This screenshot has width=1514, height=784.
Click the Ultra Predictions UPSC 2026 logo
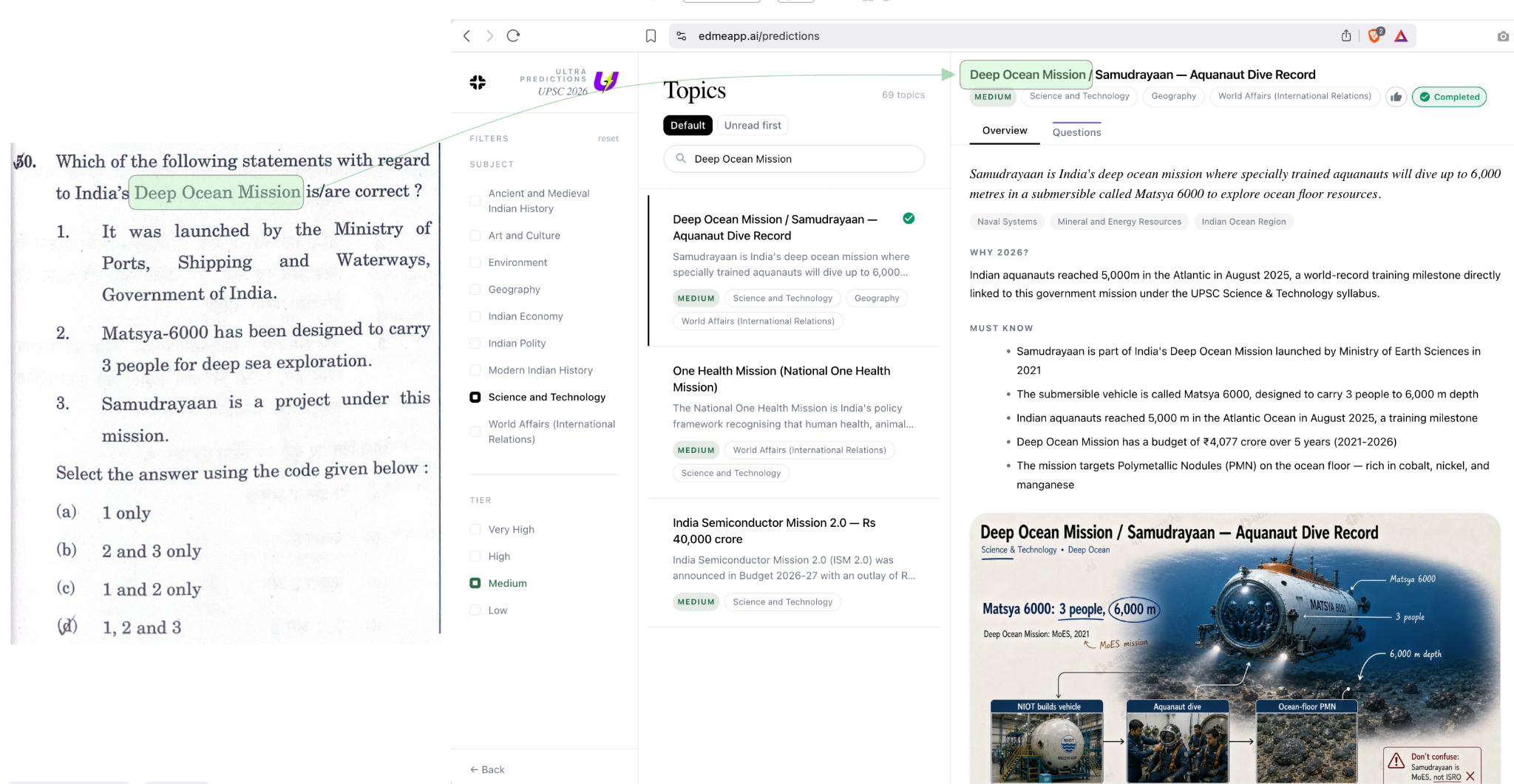point(568,82)
